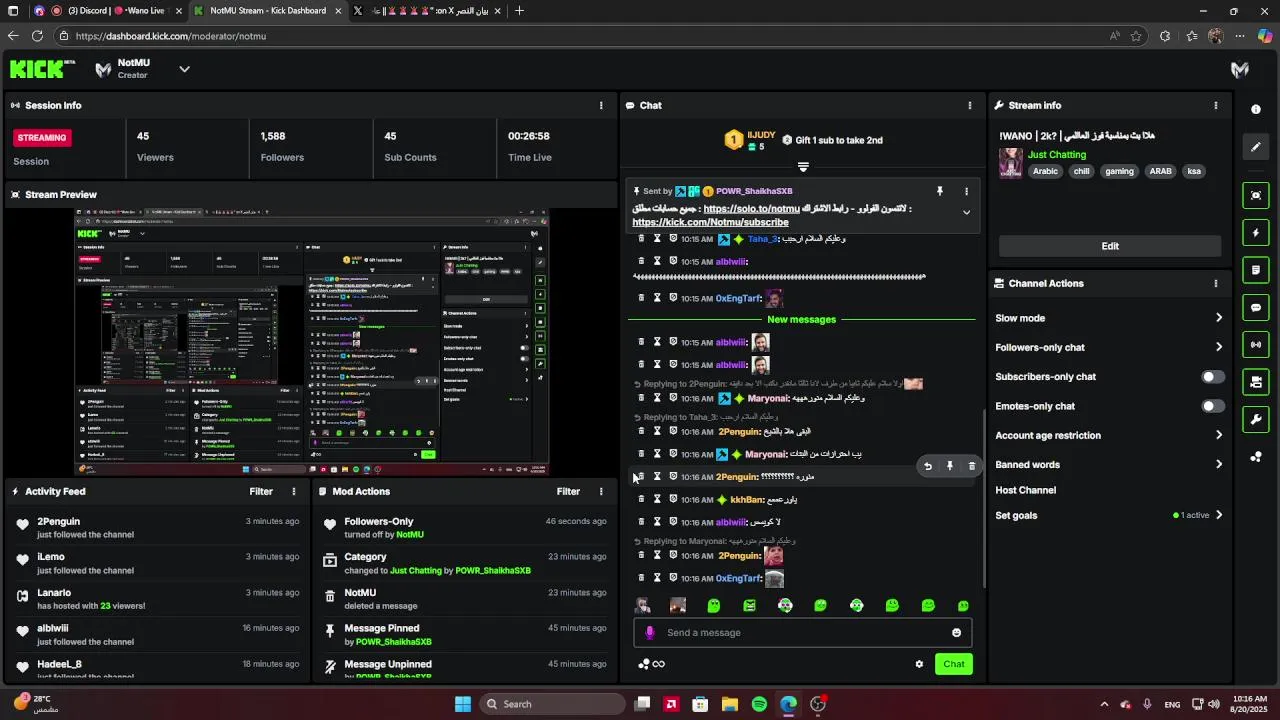Enable Subscribers-only chat toggle
This screenshot has width=1280, height=720.
coord(1212,377)
